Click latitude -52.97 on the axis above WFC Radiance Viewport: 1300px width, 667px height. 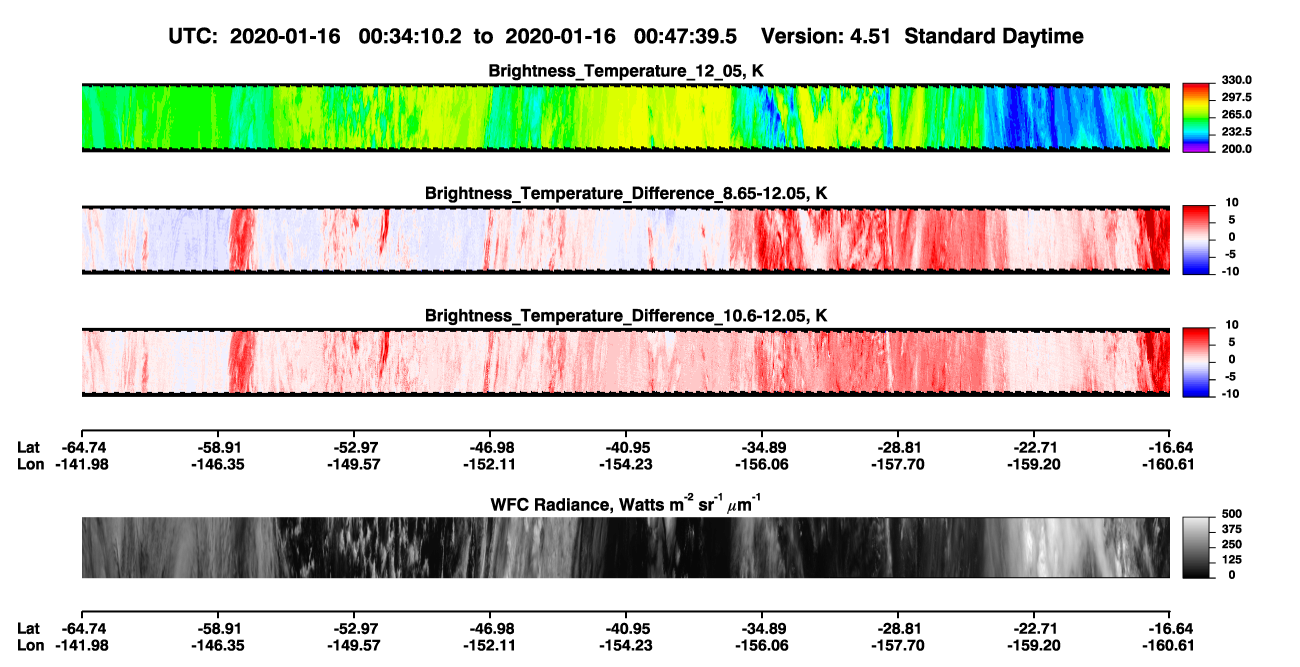pyautogui.click(x=353, y=447)
